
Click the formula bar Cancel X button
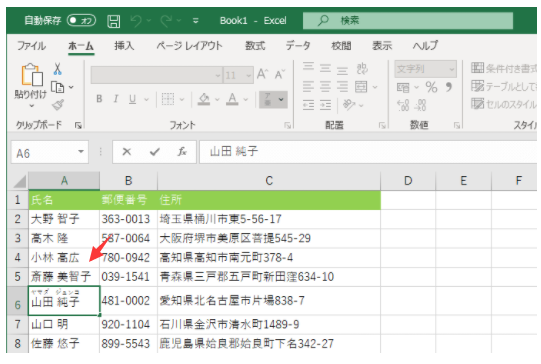[127, 151]
